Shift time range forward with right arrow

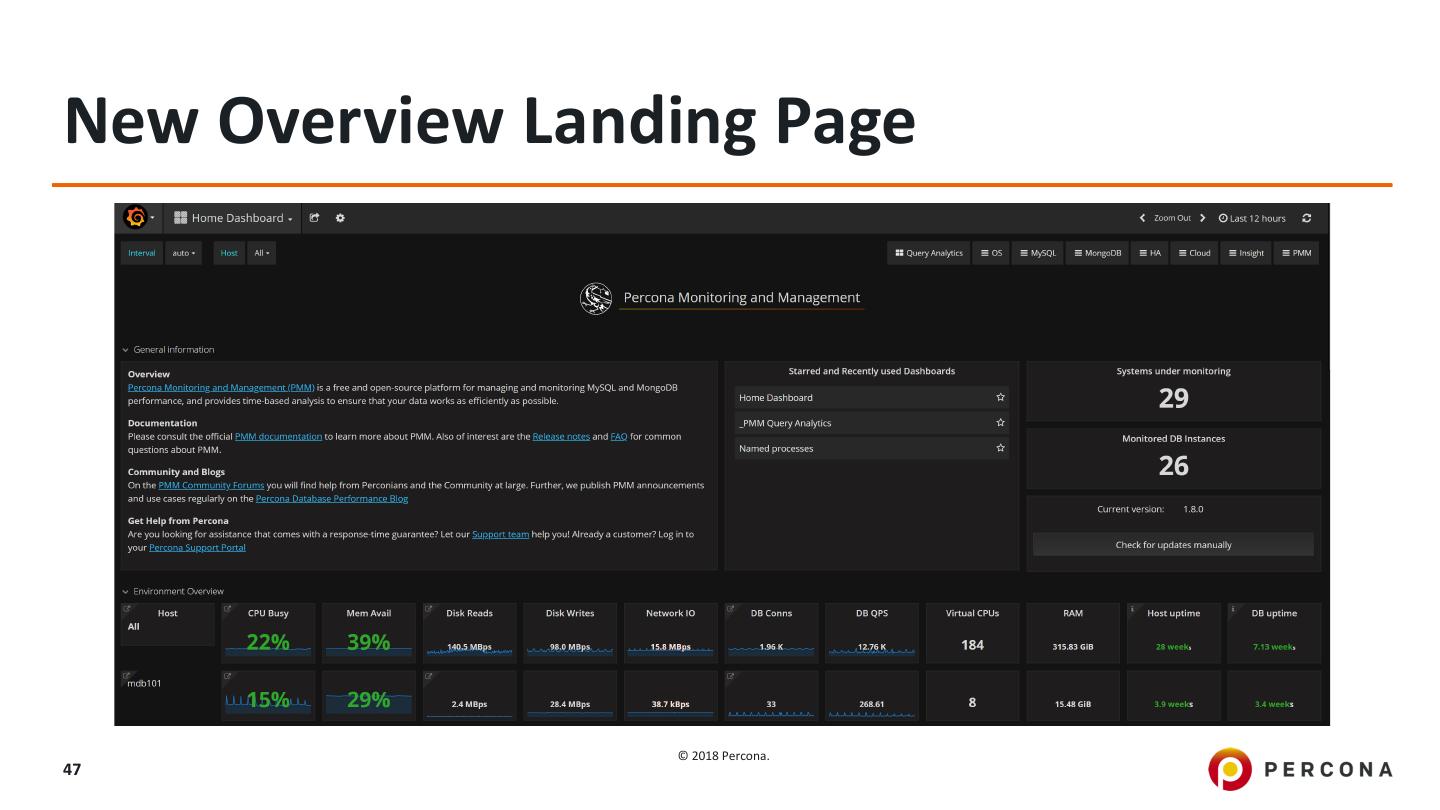pos(1203,218)
